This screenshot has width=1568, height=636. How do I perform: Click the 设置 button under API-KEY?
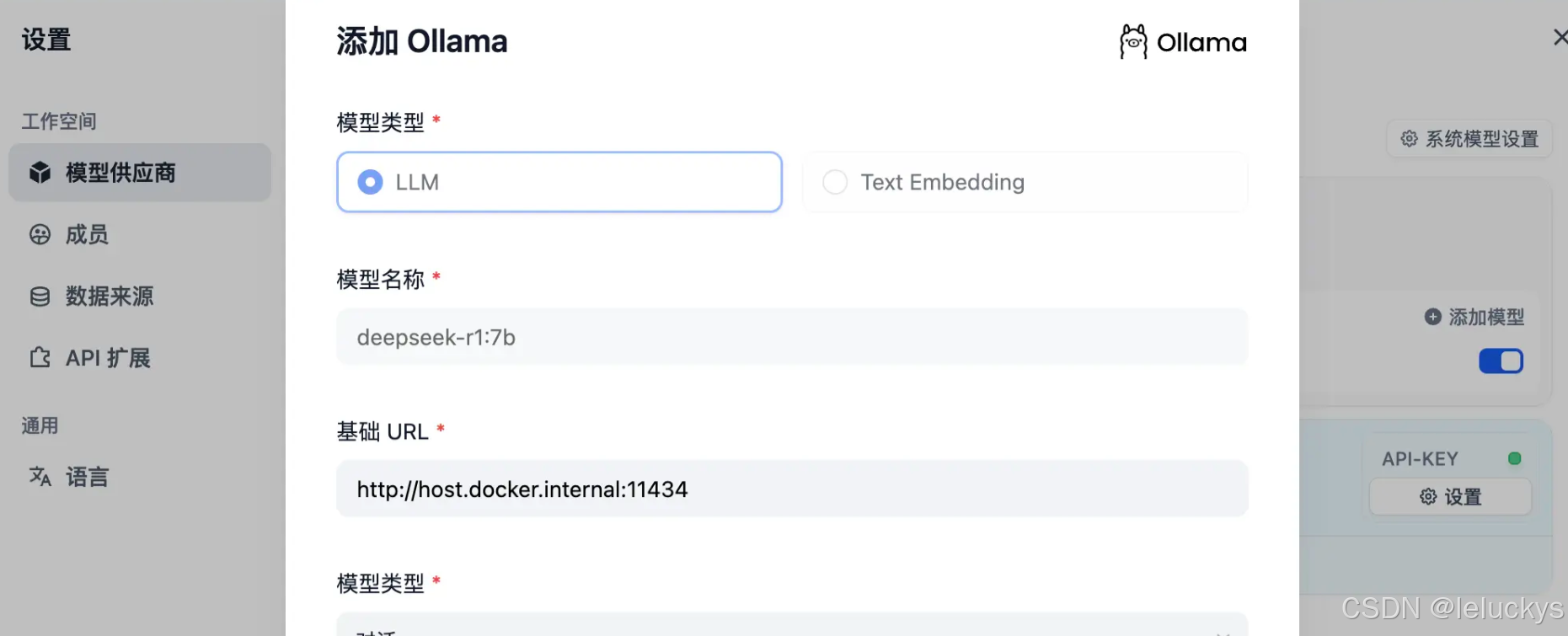(1450, 497)
